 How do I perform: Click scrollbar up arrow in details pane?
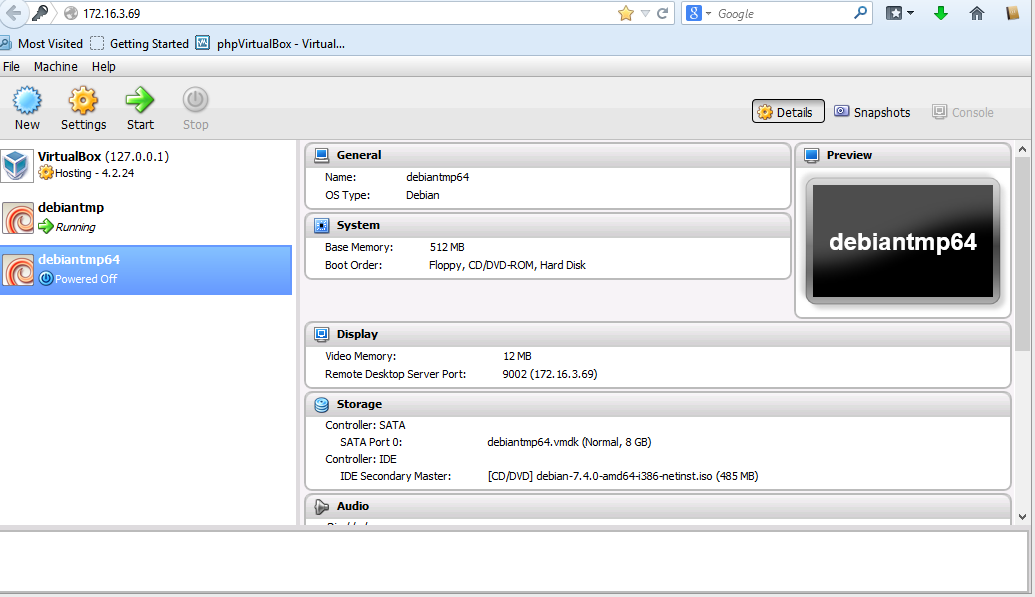tap(1022, 150)
